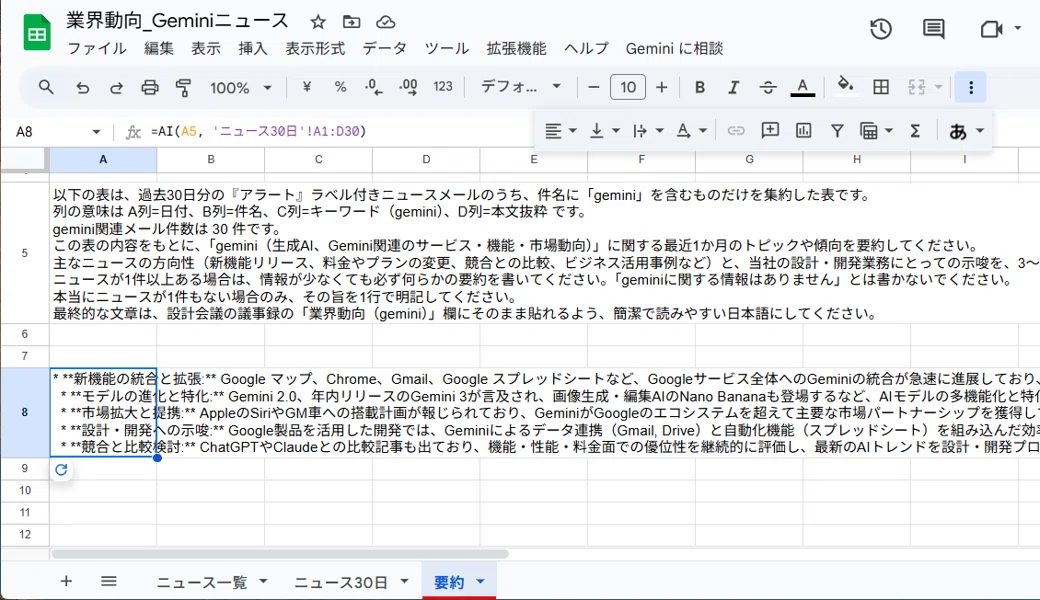The image size is (1040, 600).
Task: Open the 表示形式 menu
Action: click(x=315, y=48)
